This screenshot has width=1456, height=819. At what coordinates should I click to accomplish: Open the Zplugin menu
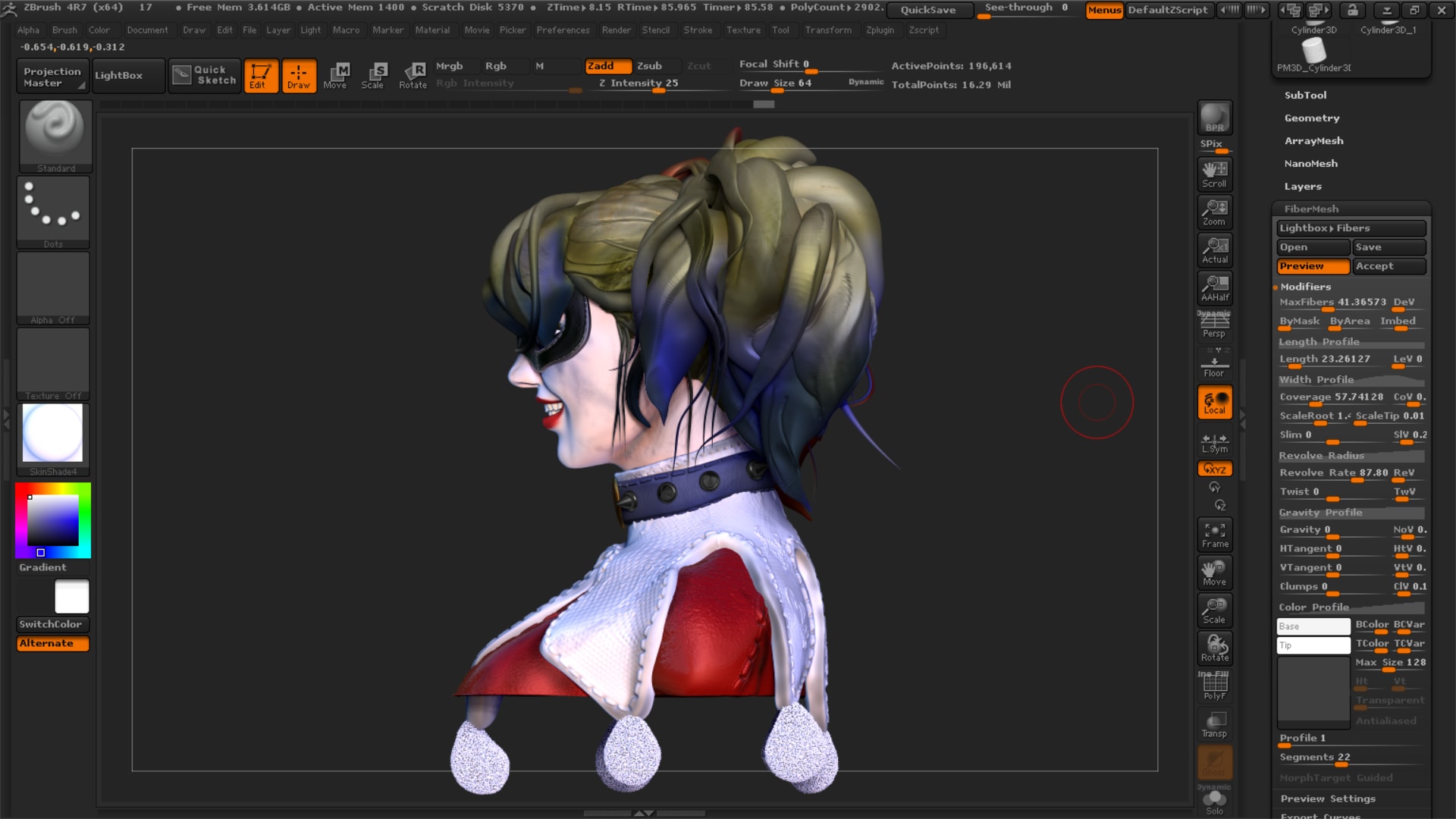(880, 30)
